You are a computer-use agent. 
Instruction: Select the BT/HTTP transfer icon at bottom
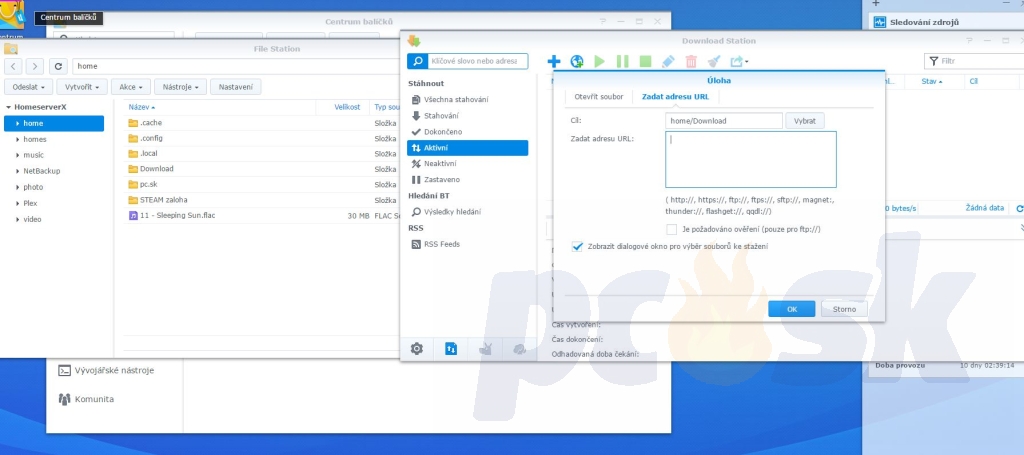[451, 349]
